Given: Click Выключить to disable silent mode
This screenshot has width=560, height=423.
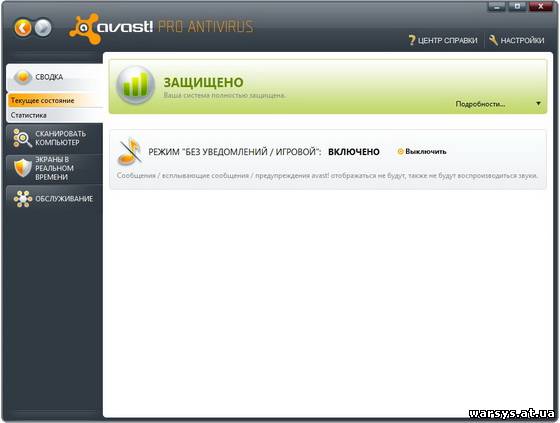Looking at the screenshot, I should 426,151.
